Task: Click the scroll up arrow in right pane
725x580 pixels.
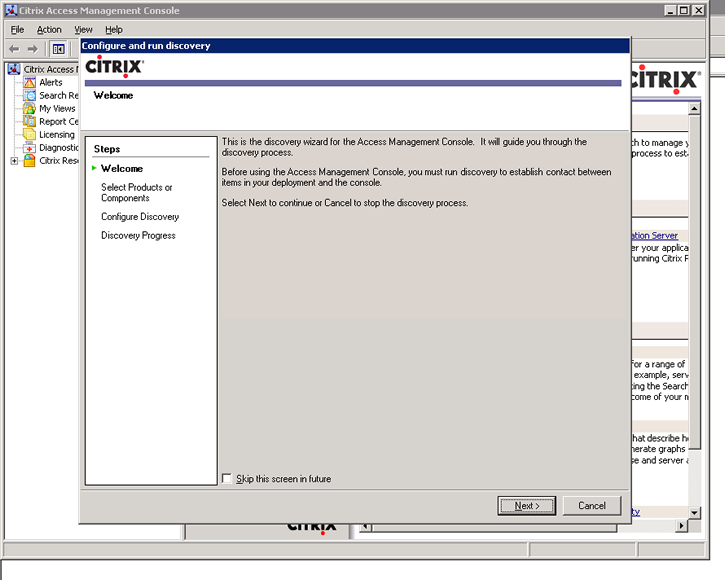Action: 694,109
